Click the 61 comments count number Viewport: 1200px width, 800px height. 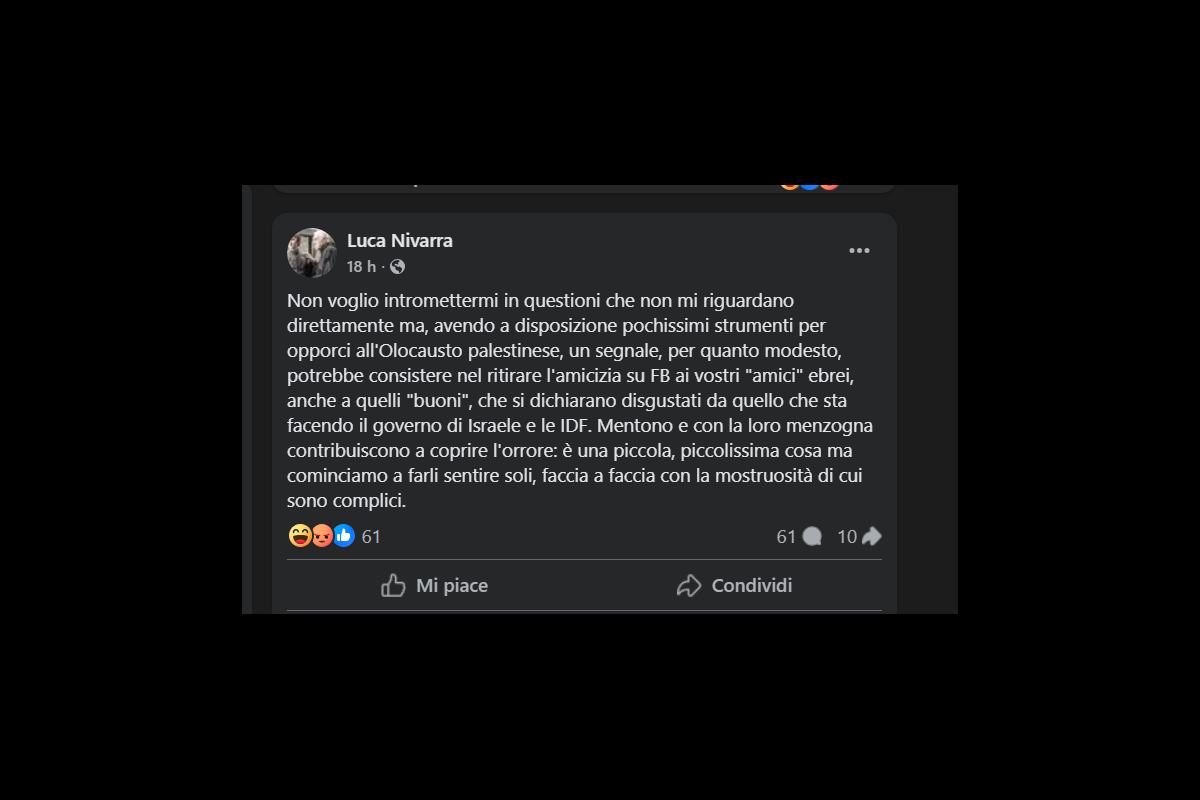[786, 537]
